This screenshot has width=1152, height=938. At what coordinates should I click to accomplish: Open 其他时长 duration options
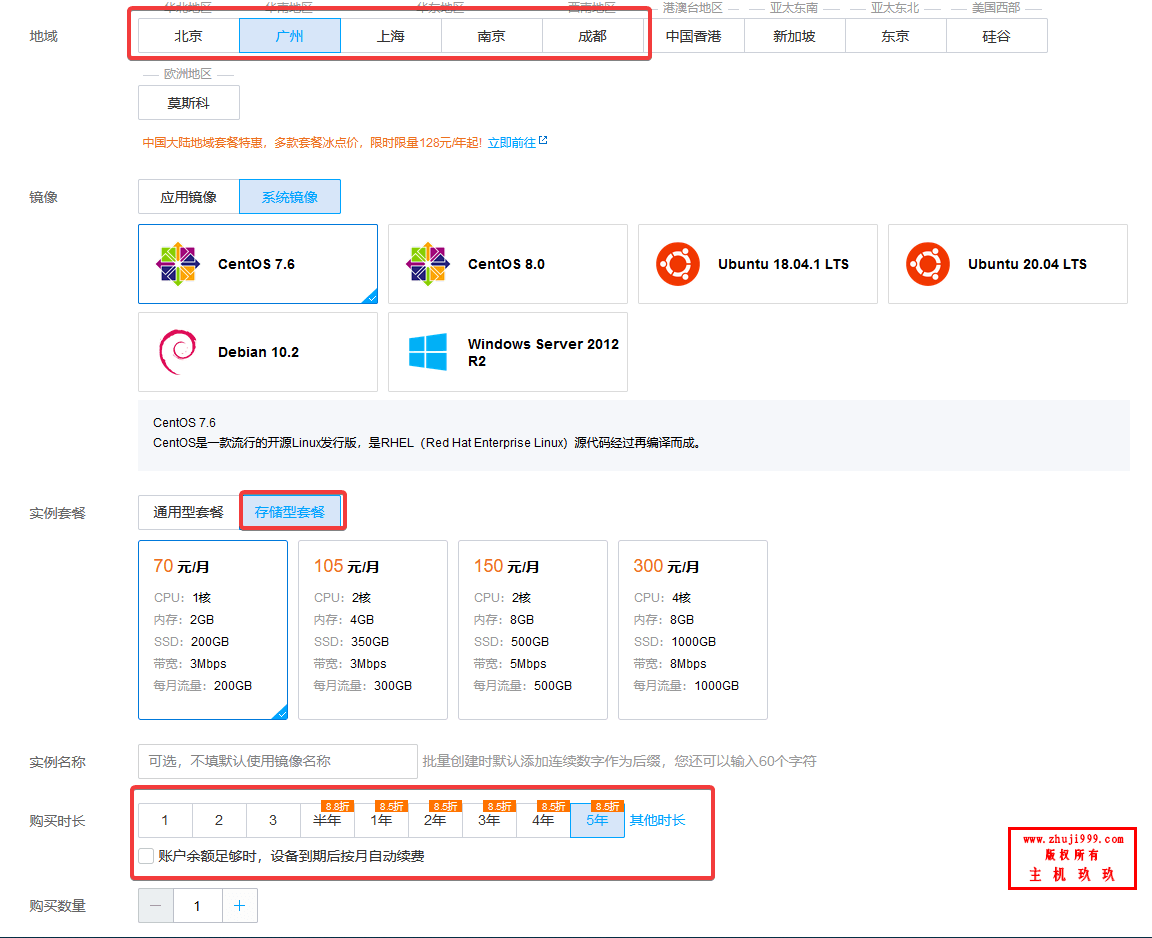pos(657,820)
